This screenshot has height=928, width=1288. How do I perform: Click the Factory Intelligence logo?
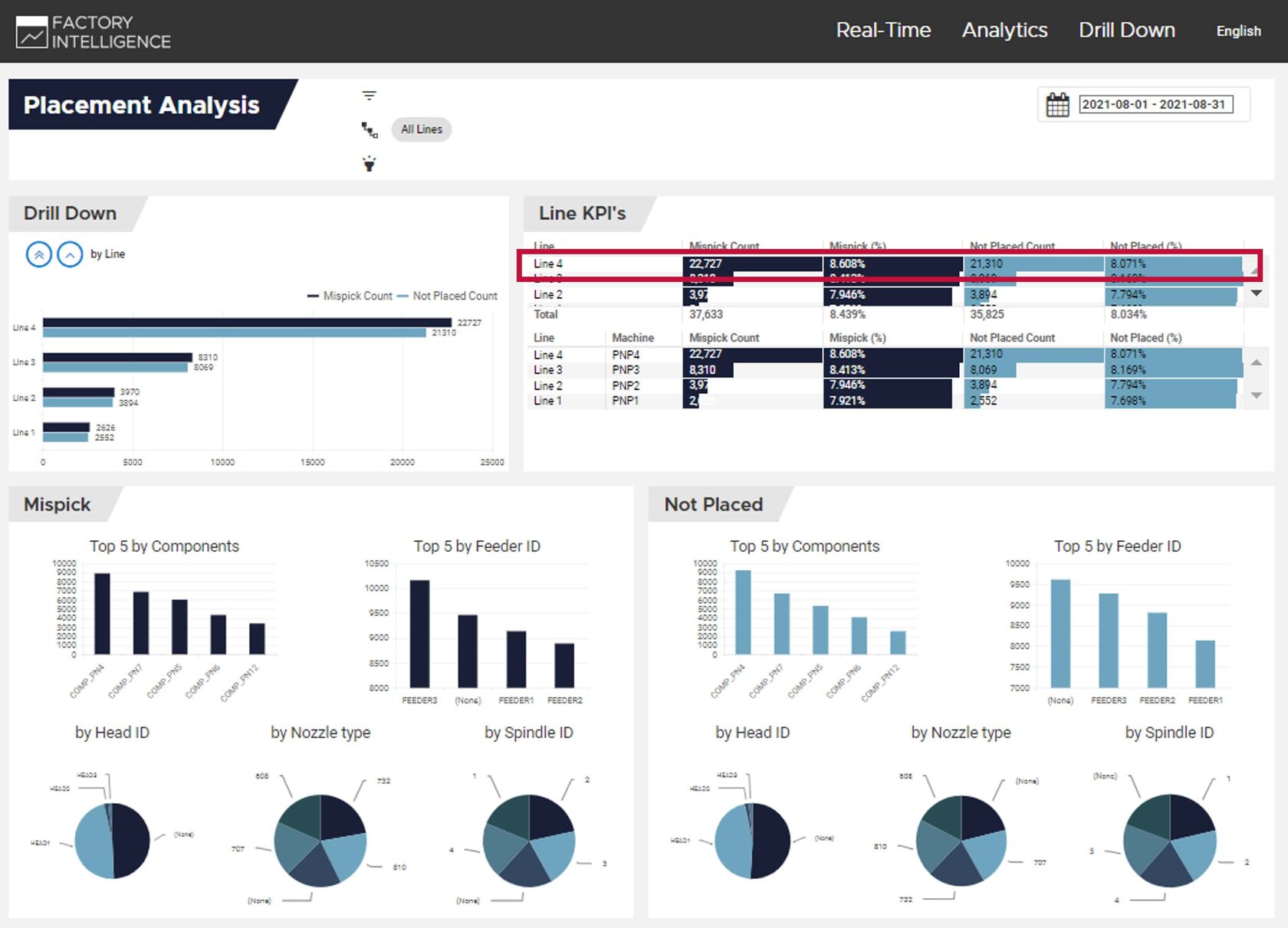[94, 32]
